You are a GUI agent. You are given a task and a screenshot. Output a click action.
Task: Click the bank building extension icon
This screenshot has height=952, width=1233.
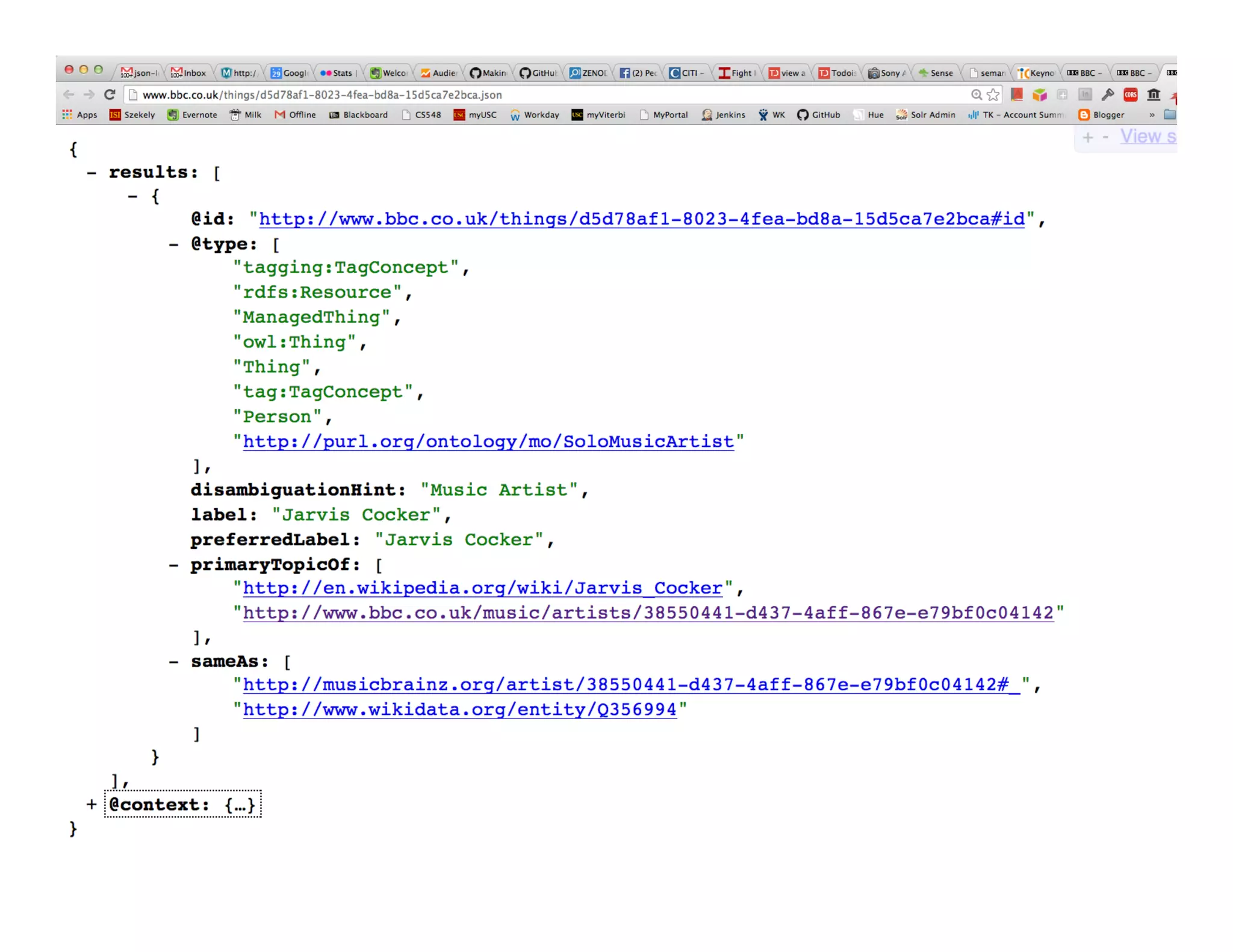1153,94
